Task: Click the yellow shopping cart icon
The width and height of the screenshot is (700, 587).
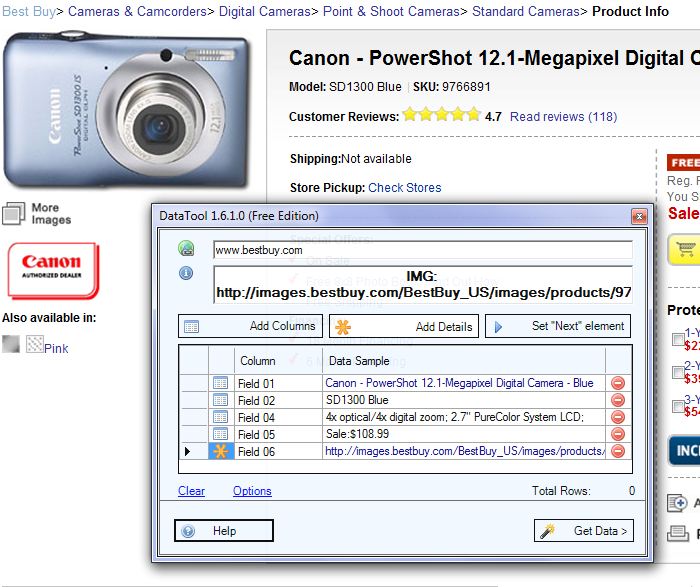Action: pyautogui.click(x=686, y=249)
